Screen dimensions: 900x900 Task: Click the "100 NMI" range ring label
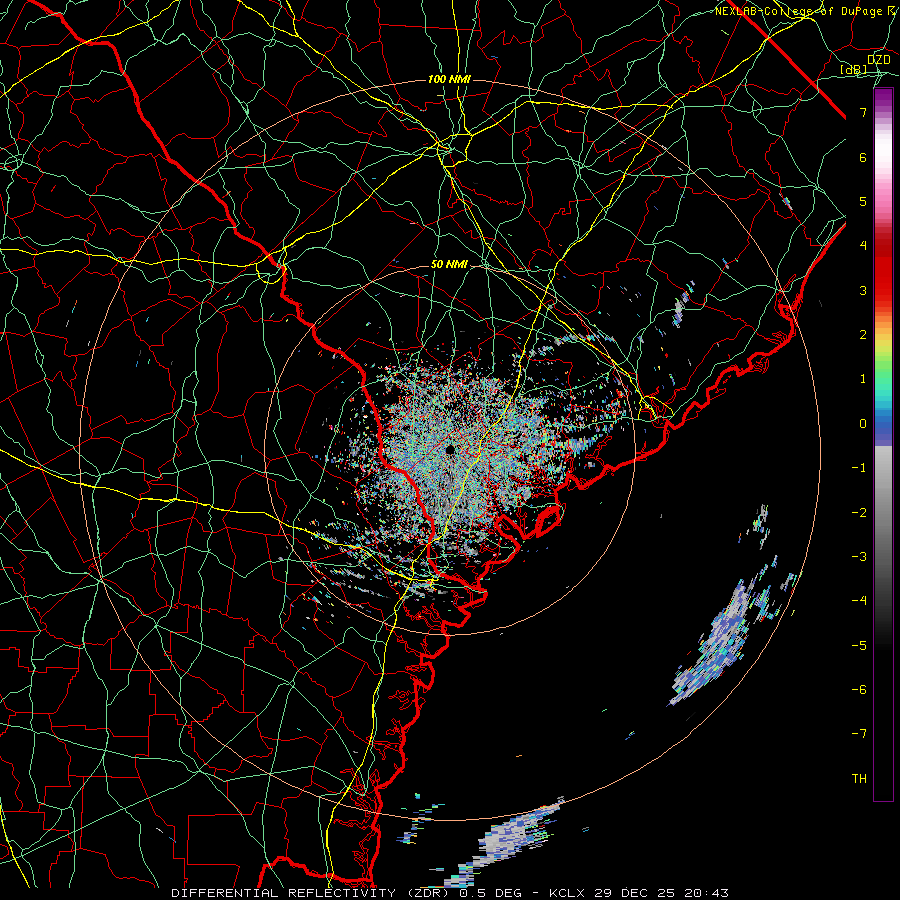point(449,79)
